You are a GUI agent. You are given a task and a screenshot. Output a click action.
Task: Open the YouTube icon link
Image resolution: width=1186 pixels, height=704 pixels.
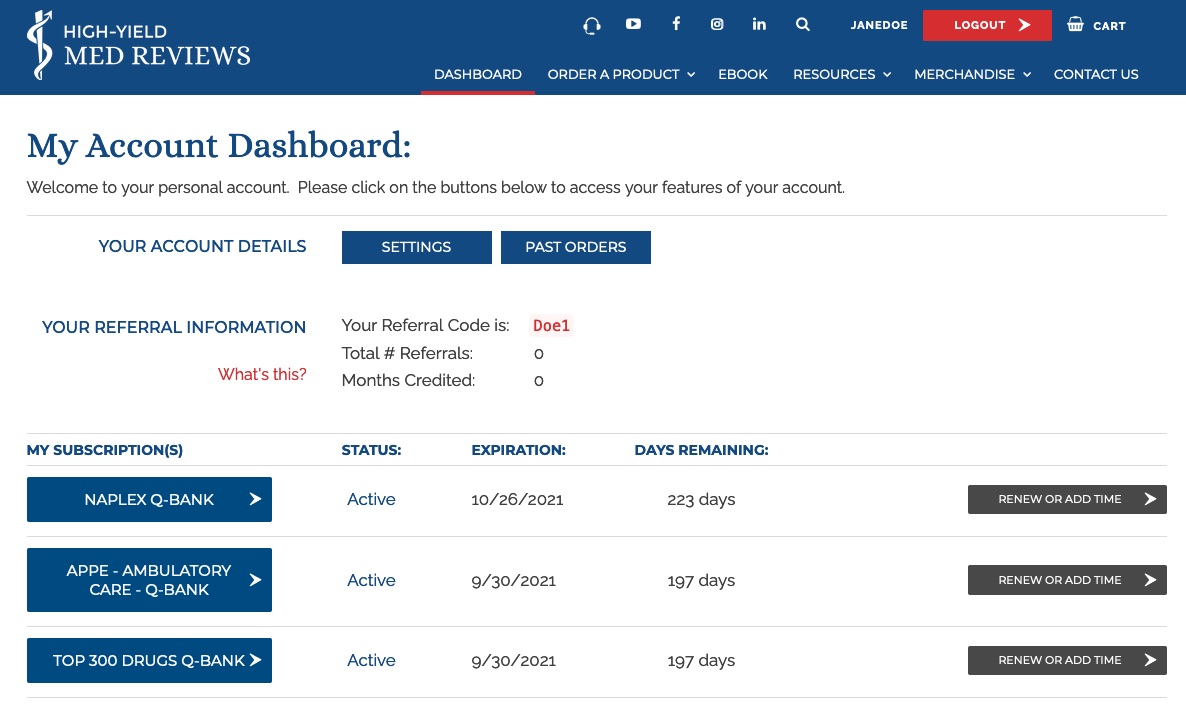click(x=634, y=24)
